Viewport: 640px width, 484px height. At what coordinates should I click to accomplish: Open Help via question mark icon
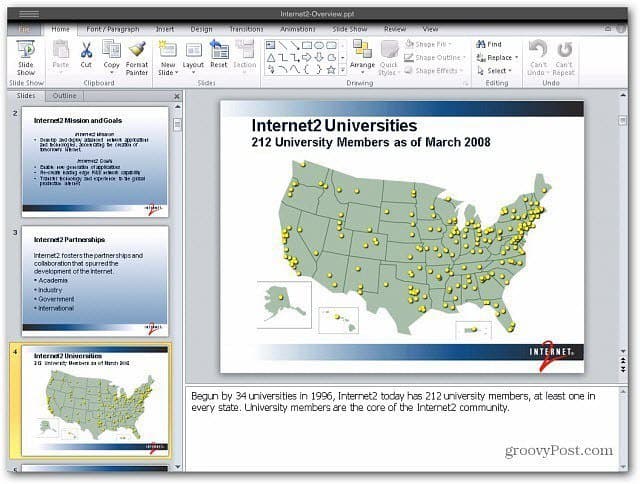click(621, 29)
